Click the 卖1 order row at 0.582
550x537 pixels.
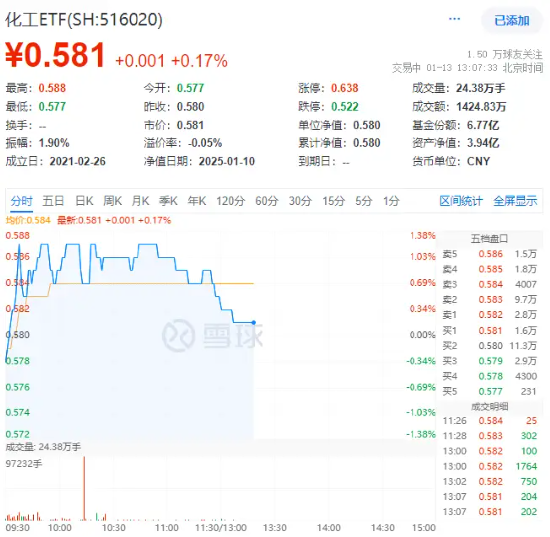[489, 315]
